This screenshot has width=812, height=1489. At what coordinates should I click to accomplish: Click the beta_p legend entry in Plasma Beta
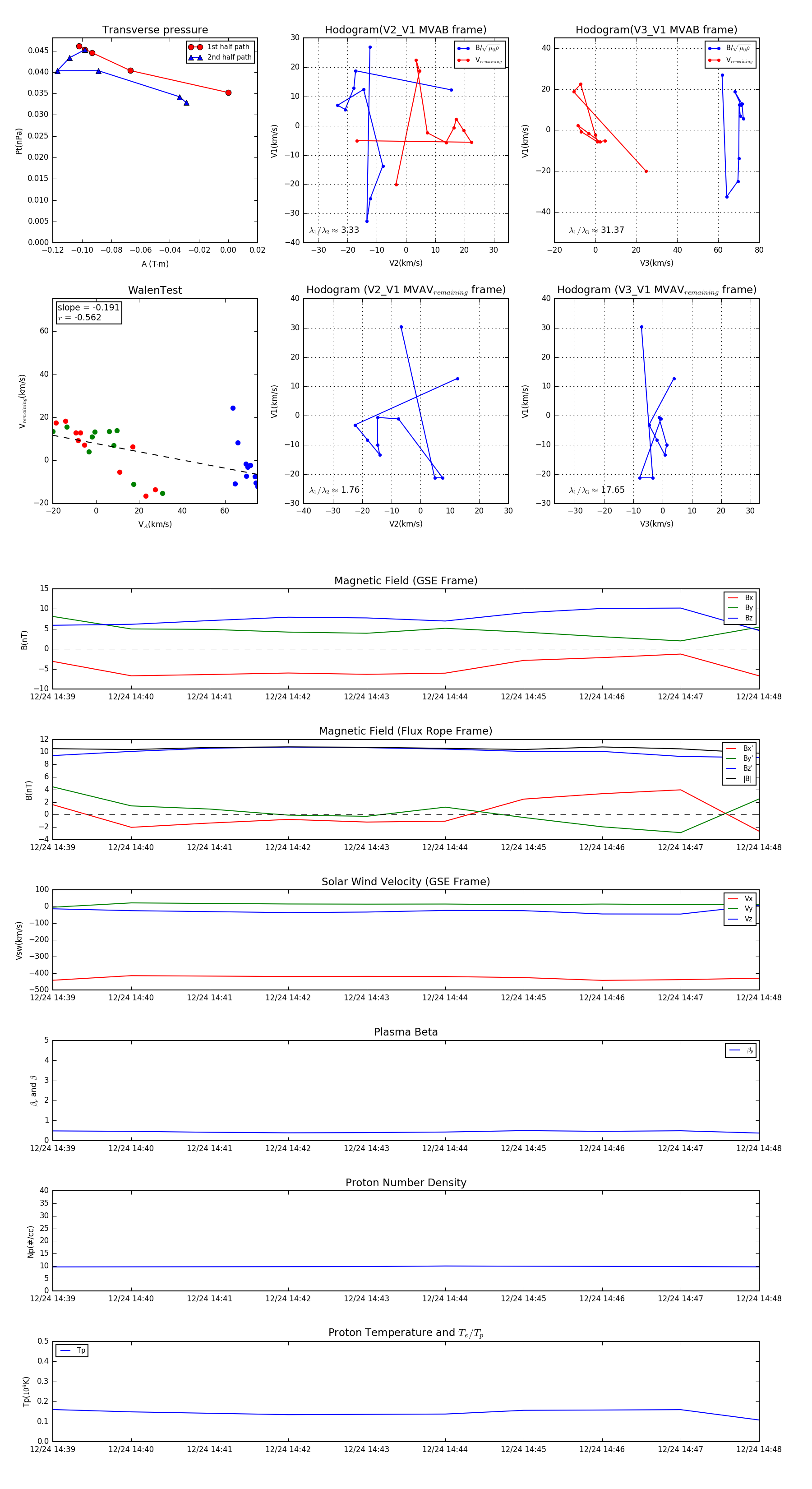(742, 1050)
